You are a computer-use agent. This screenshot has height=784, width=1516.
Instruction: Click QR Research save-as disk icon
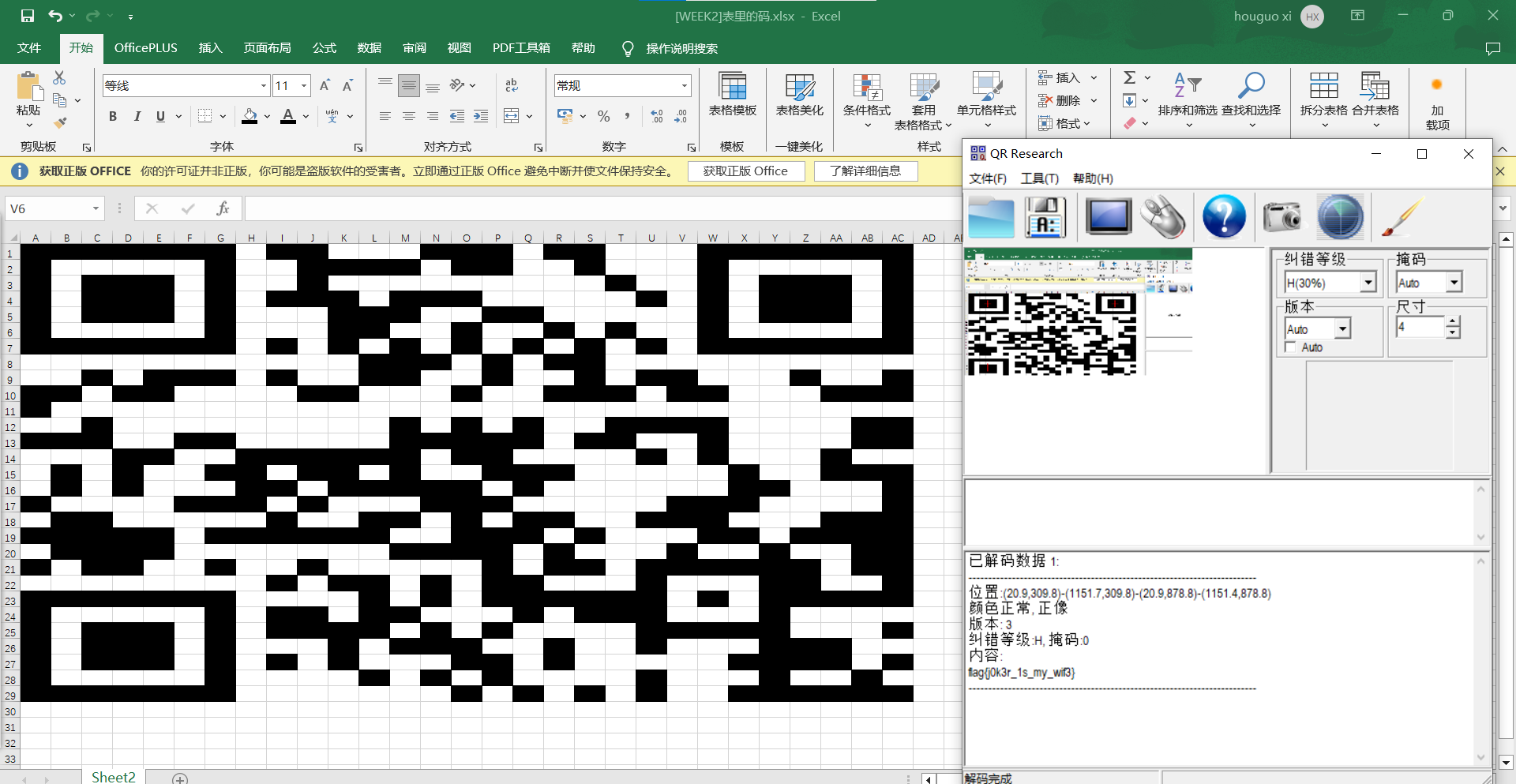(1045, 217)
